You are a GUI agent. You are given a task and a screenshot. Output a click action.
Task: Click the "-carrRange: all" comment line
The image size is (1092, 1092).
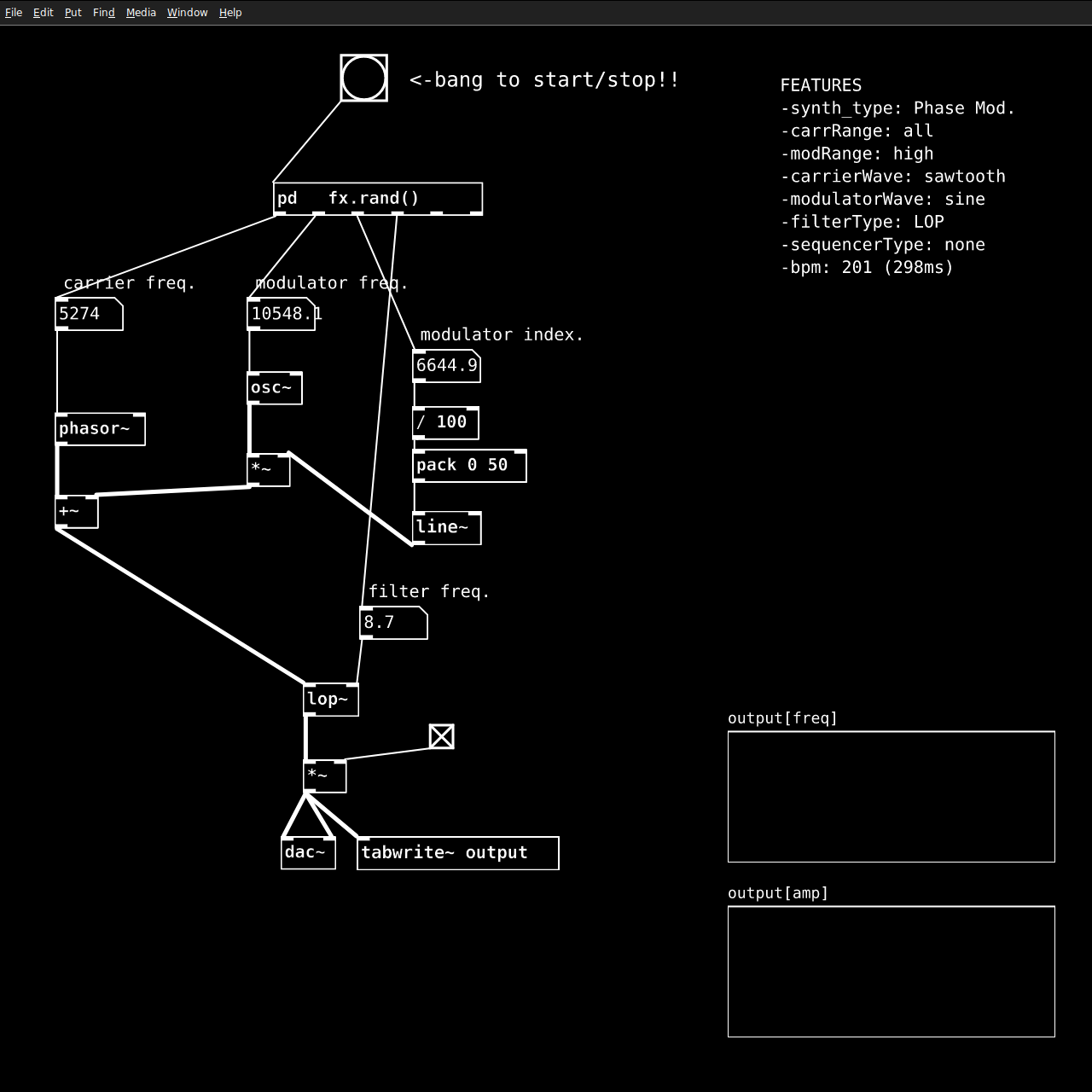[857, 131]
